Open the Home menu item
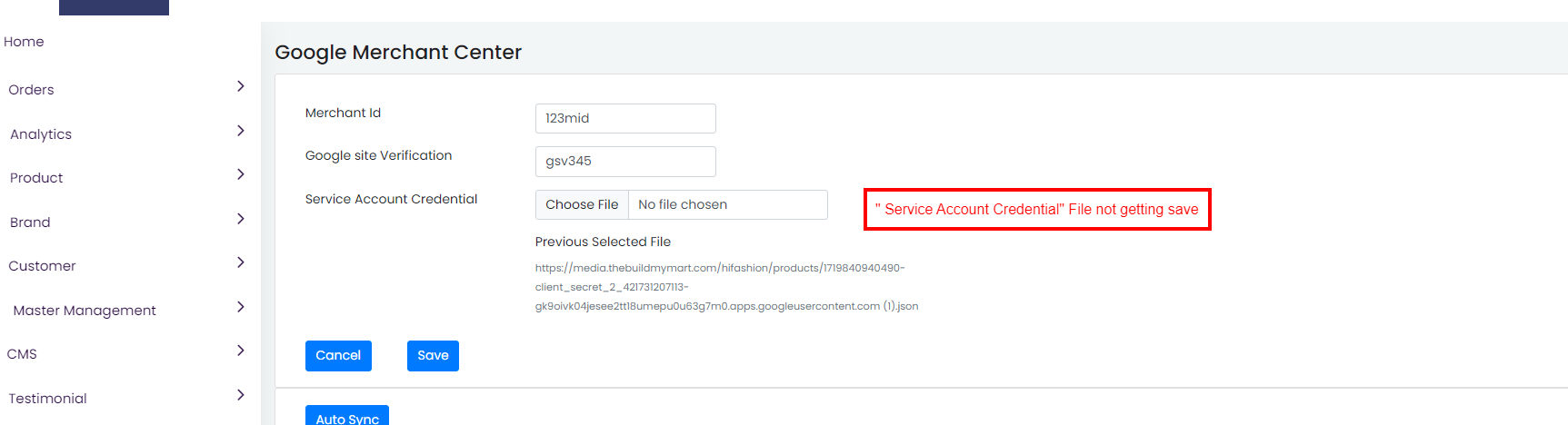Viewport: 1568px width, 425px height. coord(24,42)
